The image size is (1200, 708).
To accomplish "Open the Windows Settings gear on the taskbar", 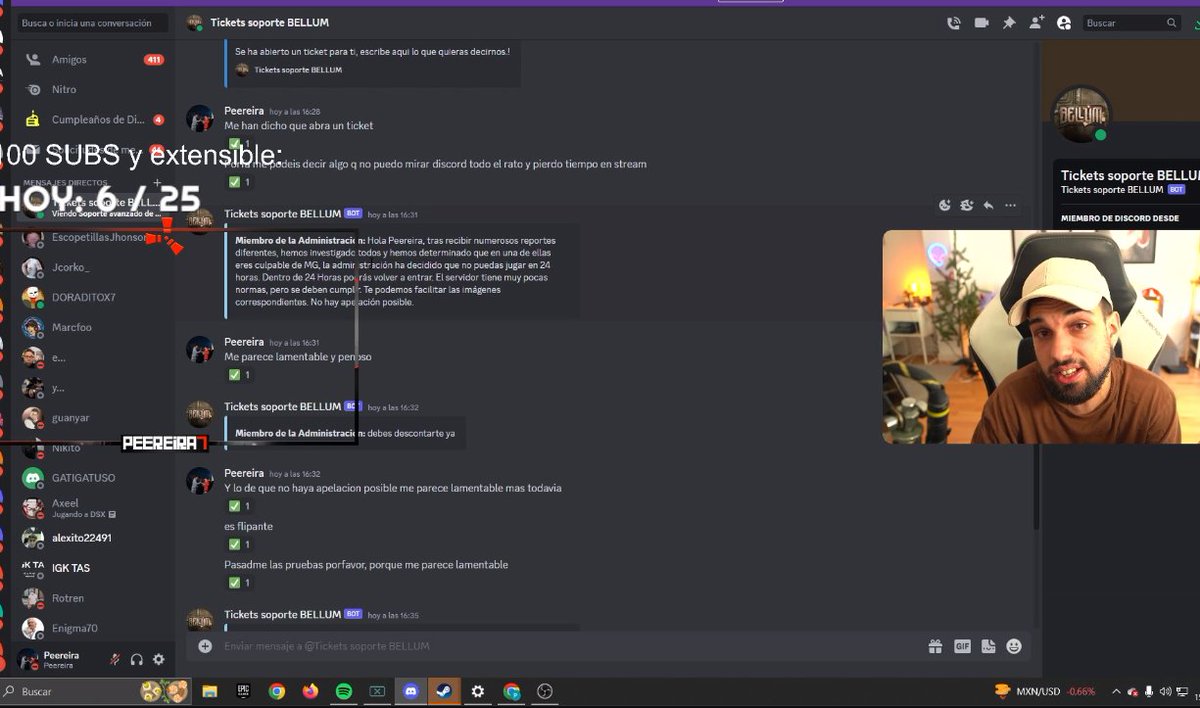I will [478, 691].
